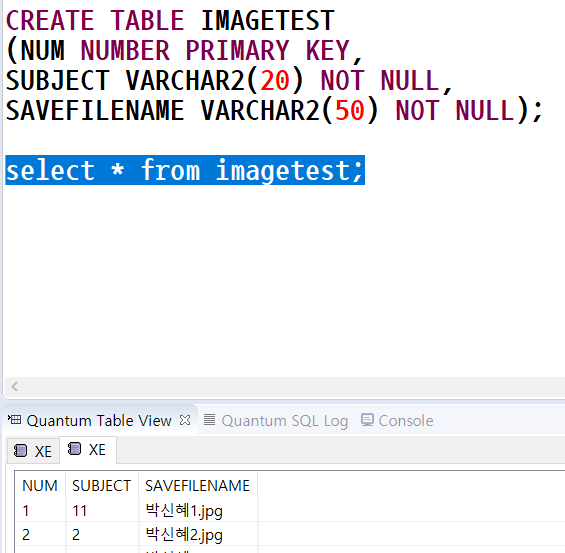Screen dimensions: 565x553
Task: Select the NUM cell with value 1
Action: click(x=41, y=510)
